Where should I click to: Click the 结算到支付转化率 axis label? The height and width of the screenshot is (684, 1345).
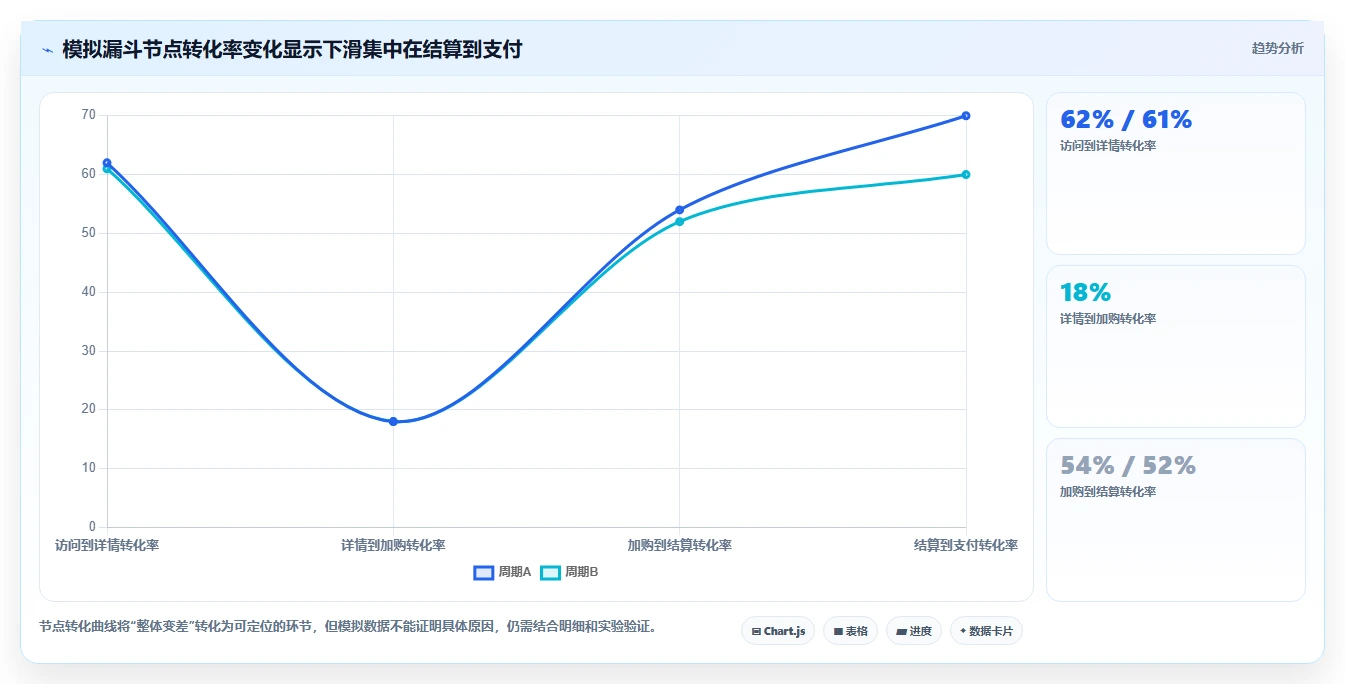tap(966, 546)
